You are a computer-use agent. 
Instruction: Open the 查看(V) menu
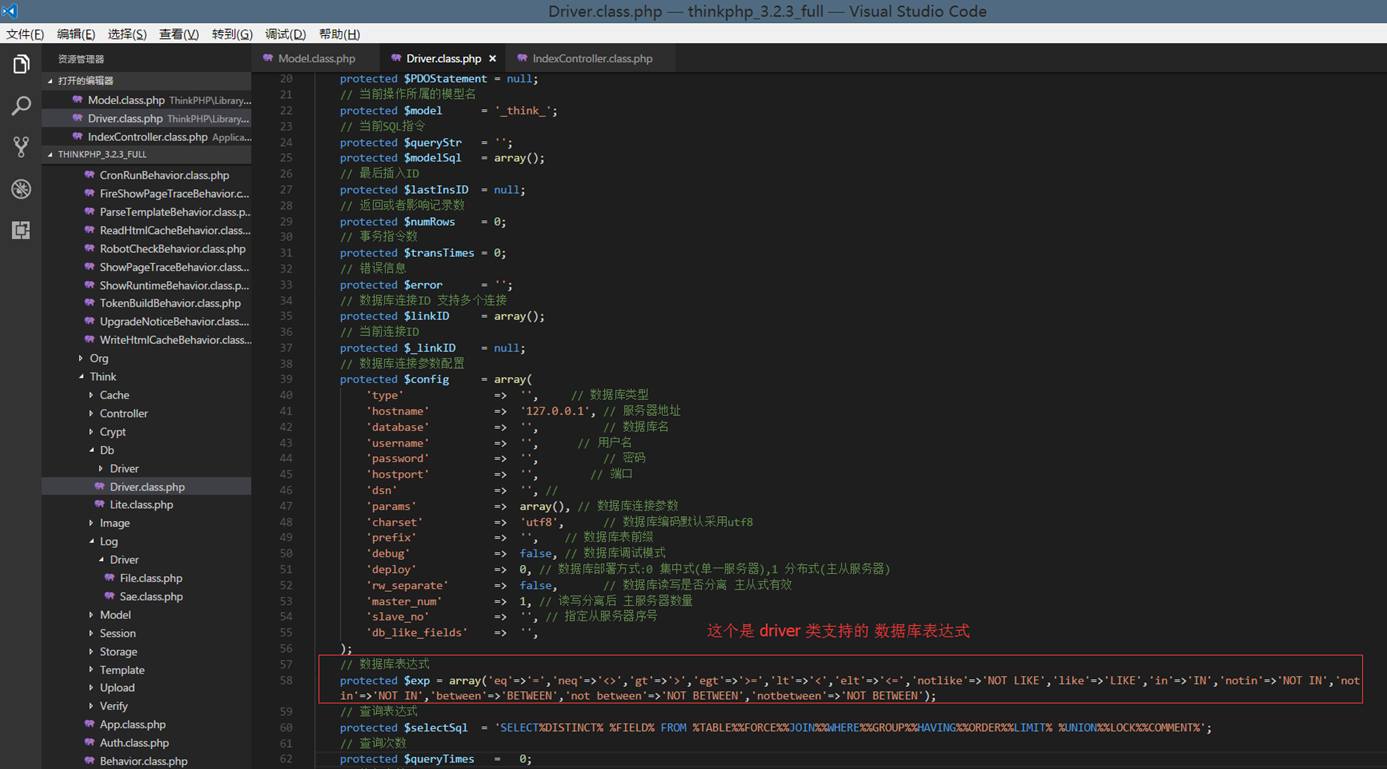(x=179, y=34)
